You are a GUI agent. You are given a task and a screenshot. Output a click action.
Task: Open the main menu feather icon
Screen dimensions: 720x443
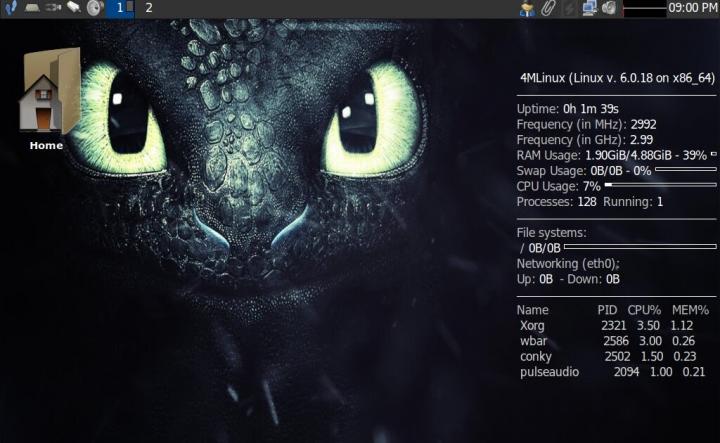[x=10, y=8]
